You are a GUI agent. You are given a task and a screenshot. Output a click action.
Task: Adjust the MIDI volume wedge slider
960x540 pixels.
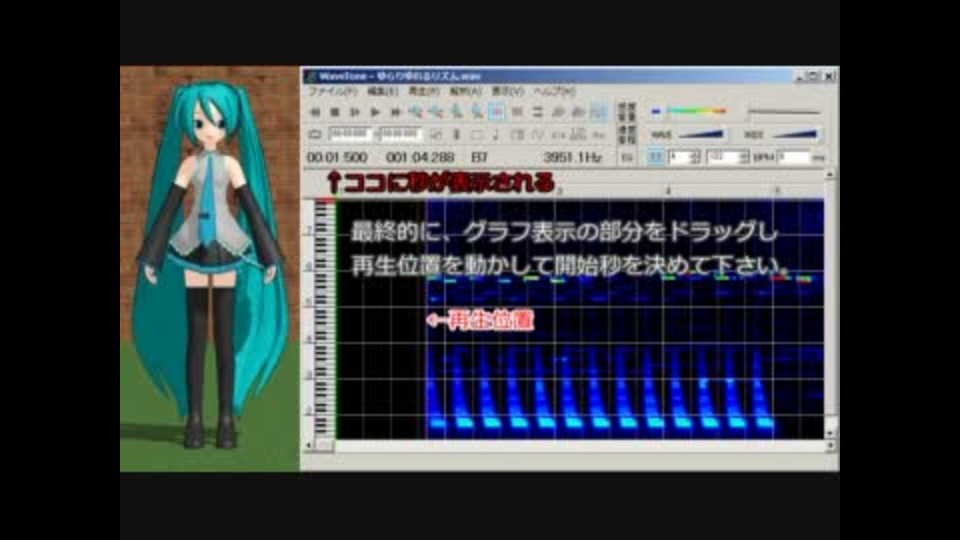(x=794, y=134)
